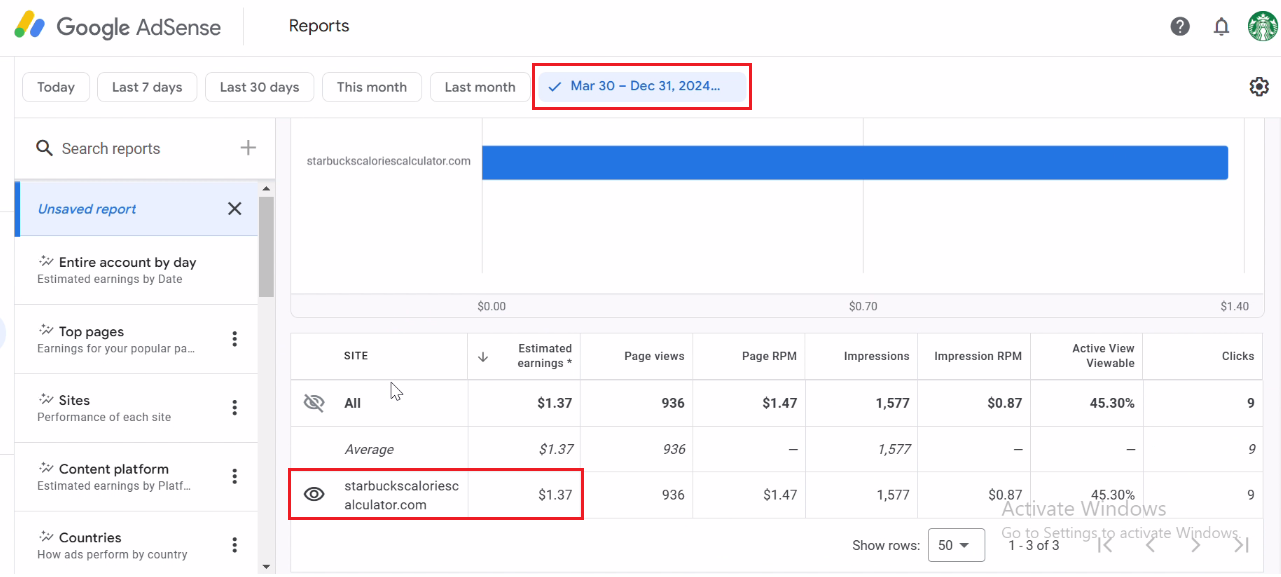Open more options for Top pages

(235, 339)
